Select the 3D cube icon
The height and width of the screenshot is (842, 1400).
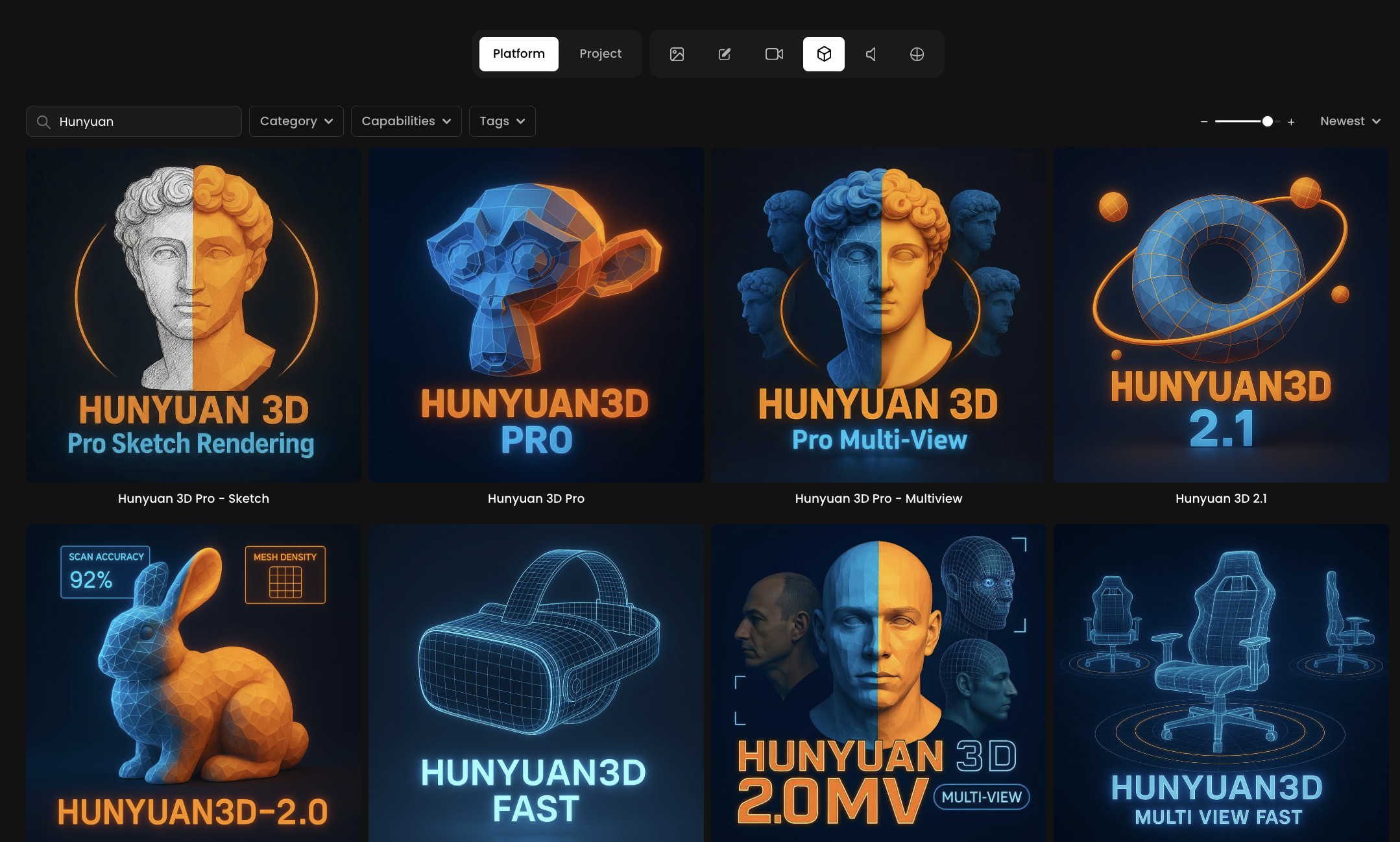(x=823, y=54)
